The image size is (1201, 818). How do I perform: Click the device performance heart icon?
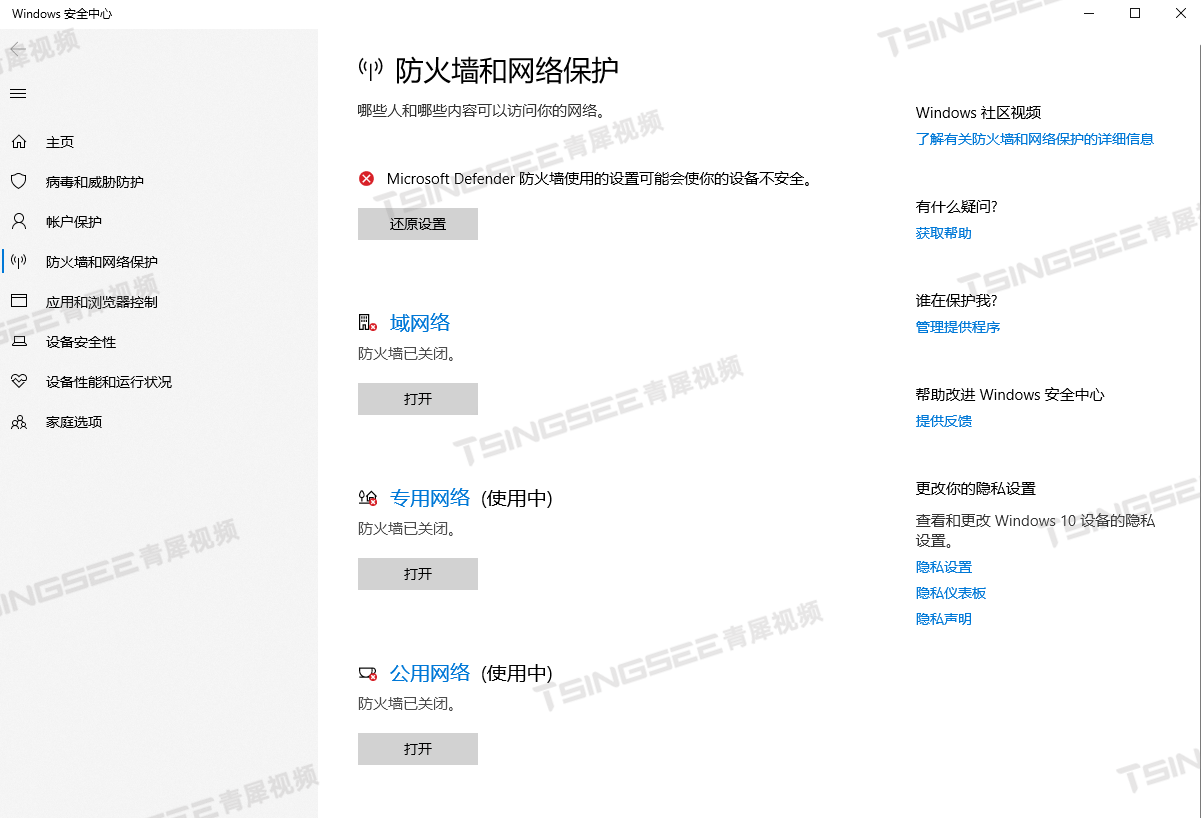click(x=18, y=382)
